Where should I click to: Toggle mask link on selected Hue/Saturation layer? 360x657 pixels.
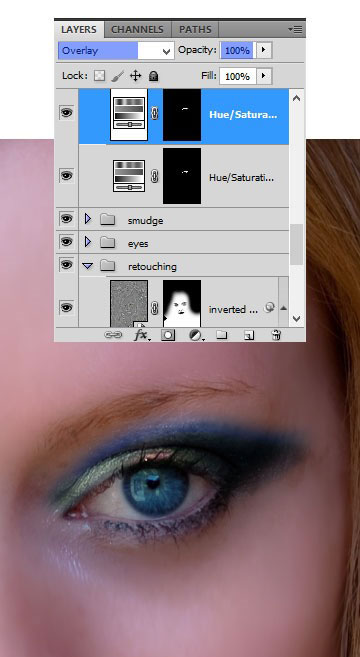155,114
